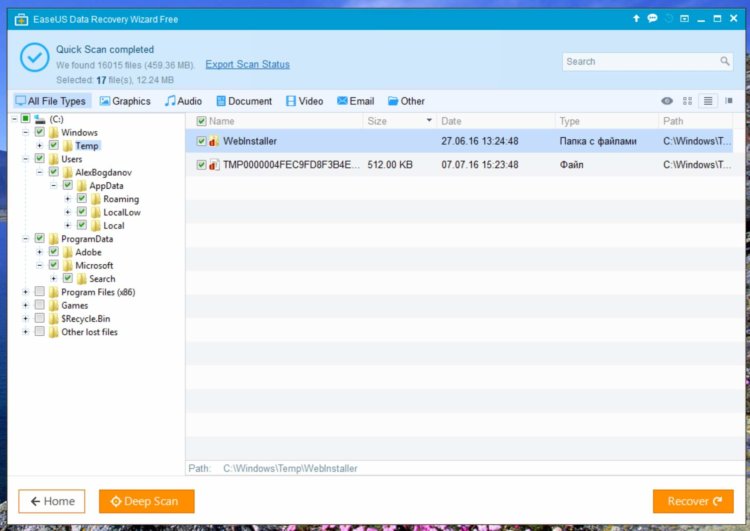Viewport: 750px width, 531px height.
Task: Filter by Document file type
Action: pos(244,101)
